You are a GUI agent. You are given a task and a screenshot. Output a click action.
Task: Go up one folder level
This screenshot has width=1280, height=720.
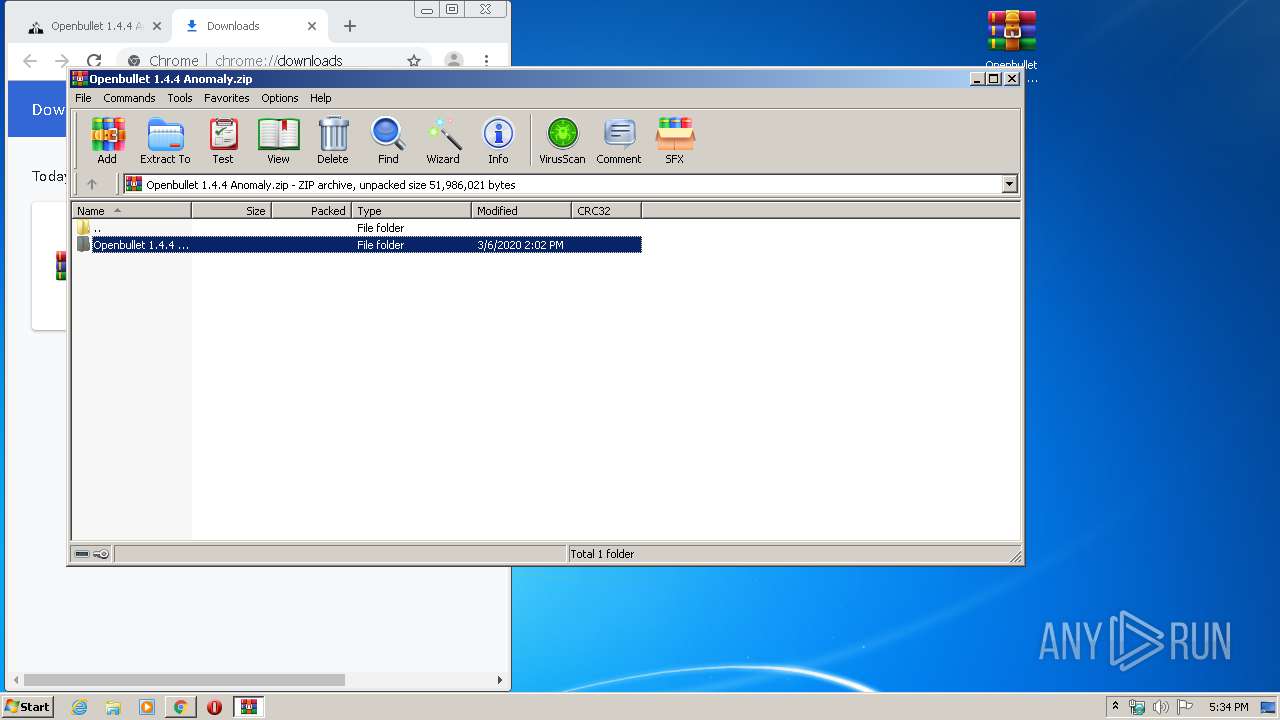(x=92, y=184)
